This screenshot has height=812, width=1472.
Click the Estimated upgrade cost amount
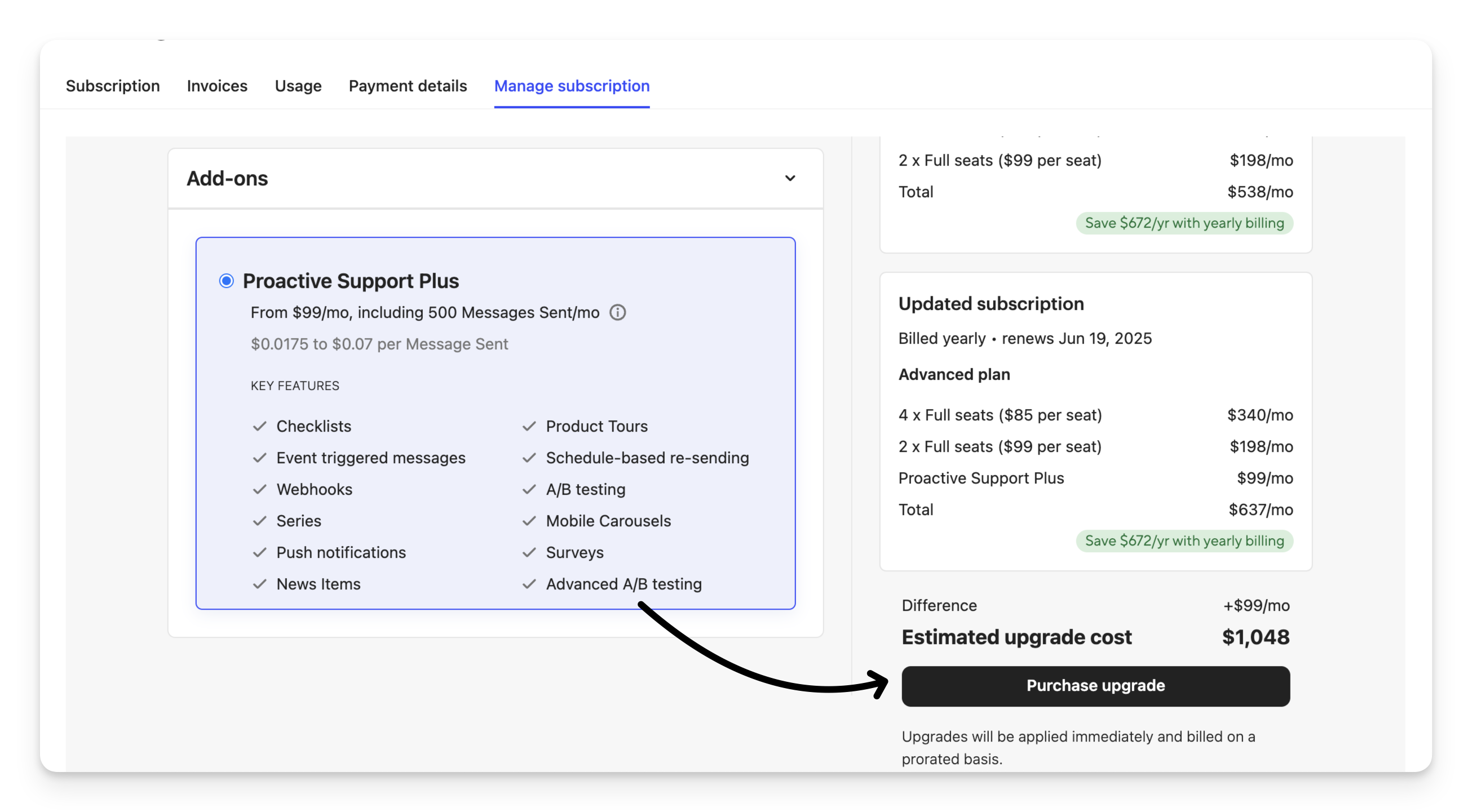coord(1256,637)
